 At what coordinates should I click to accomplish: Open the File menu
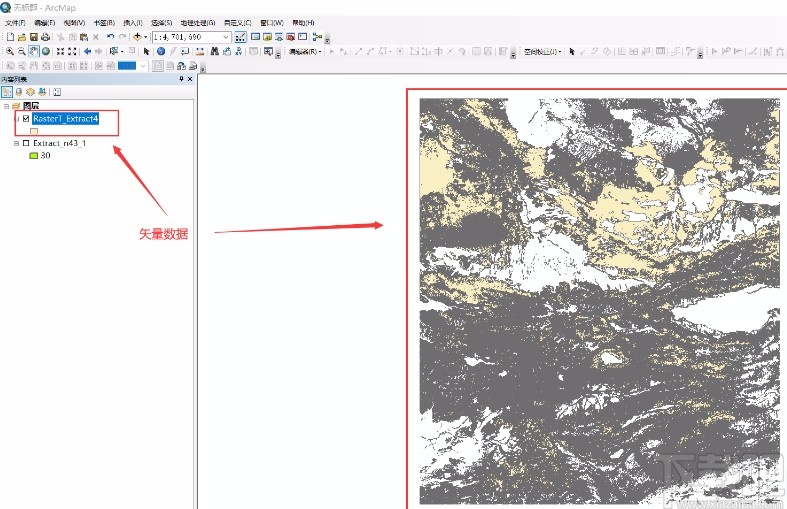pyautogui.click(x=15, y=23)
